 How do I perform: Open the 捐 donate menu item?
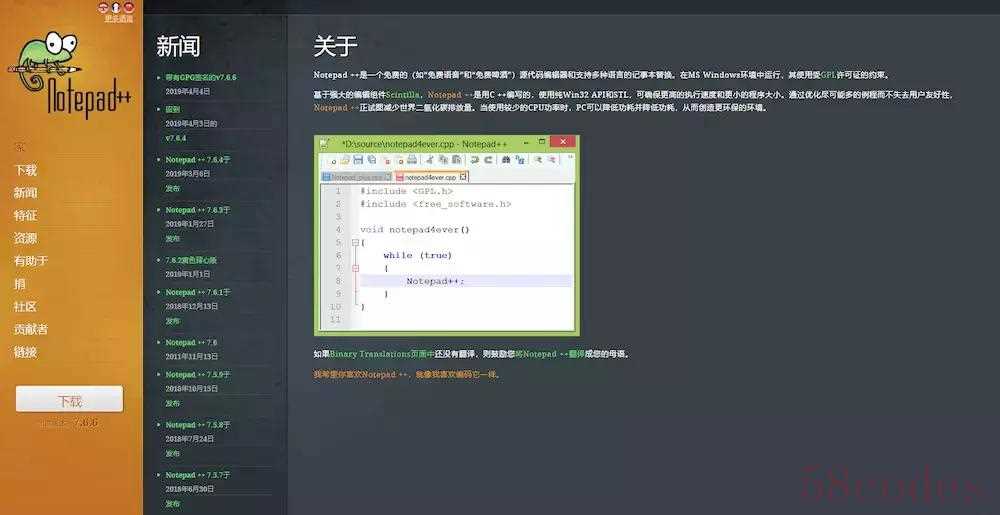(20, 284)
